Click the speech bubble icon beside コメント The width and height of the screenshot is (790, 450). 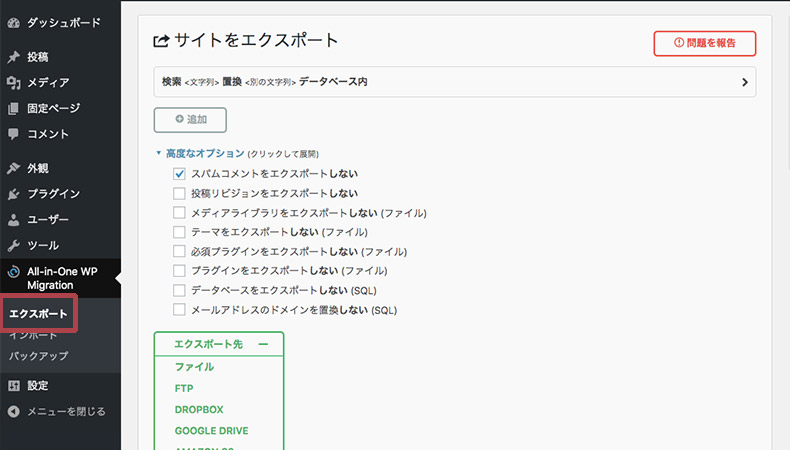(14, 134)
